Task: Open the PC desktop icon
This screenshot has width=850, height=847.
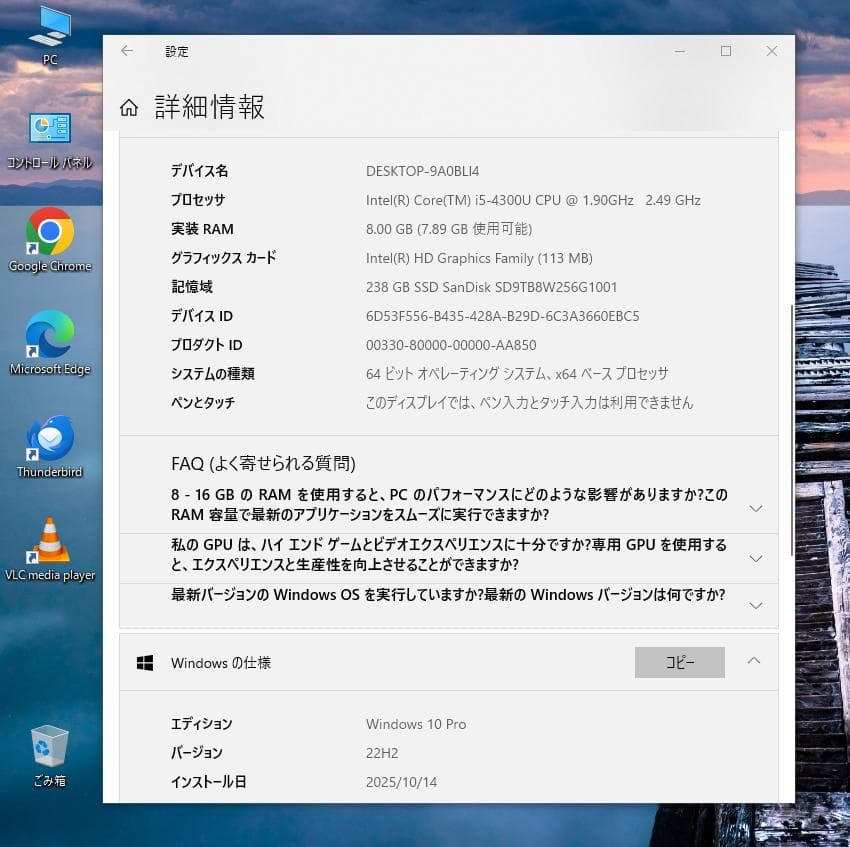Action: [50, 28]
